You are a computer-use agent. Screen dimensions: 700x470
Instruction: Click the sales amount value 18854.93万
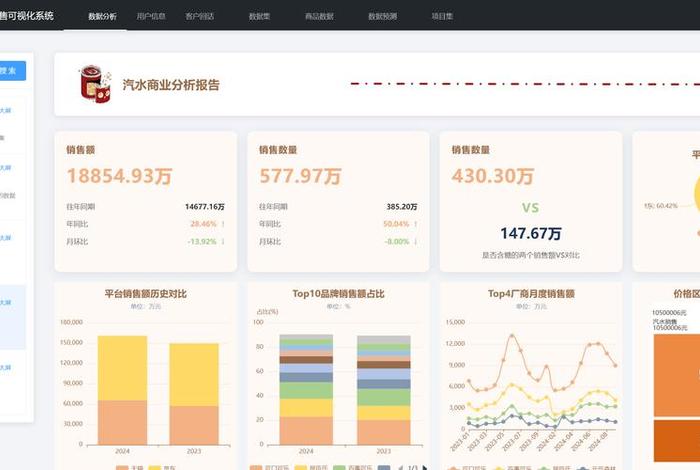119,175
